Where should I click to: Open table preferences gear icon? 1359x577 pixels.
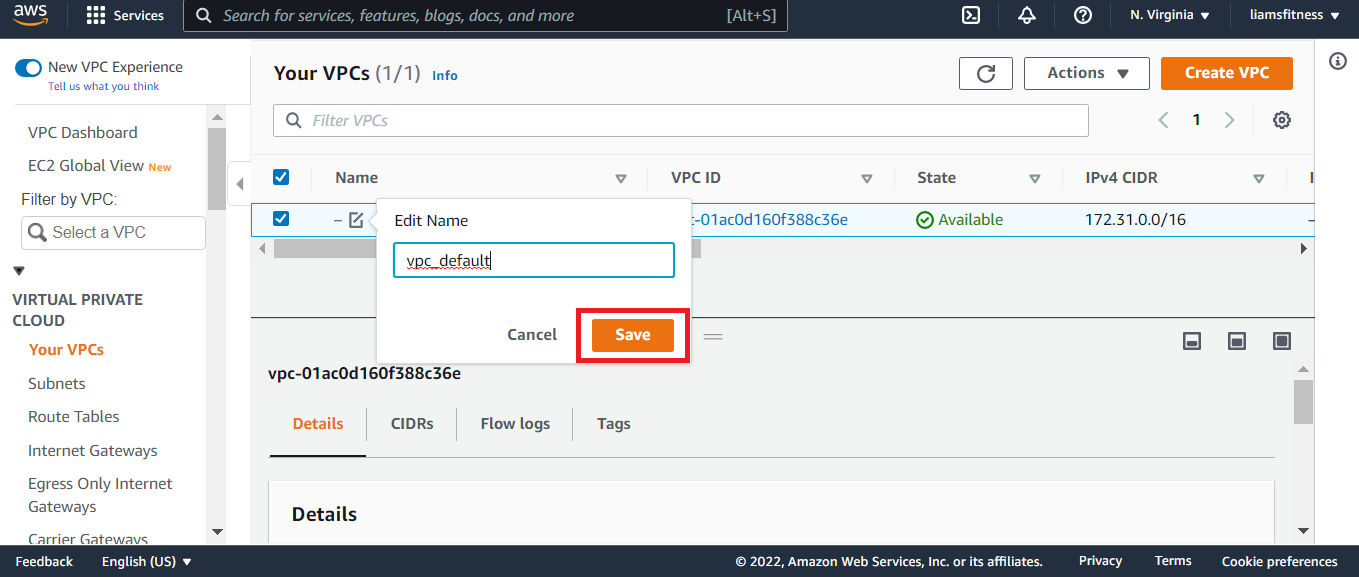click(1281, 120)
